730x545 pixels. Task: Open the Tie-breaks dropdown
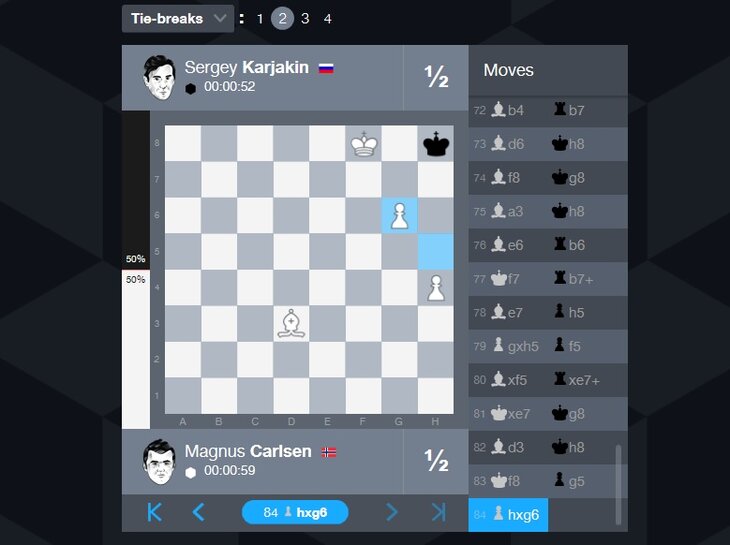[x=177, y=19]
